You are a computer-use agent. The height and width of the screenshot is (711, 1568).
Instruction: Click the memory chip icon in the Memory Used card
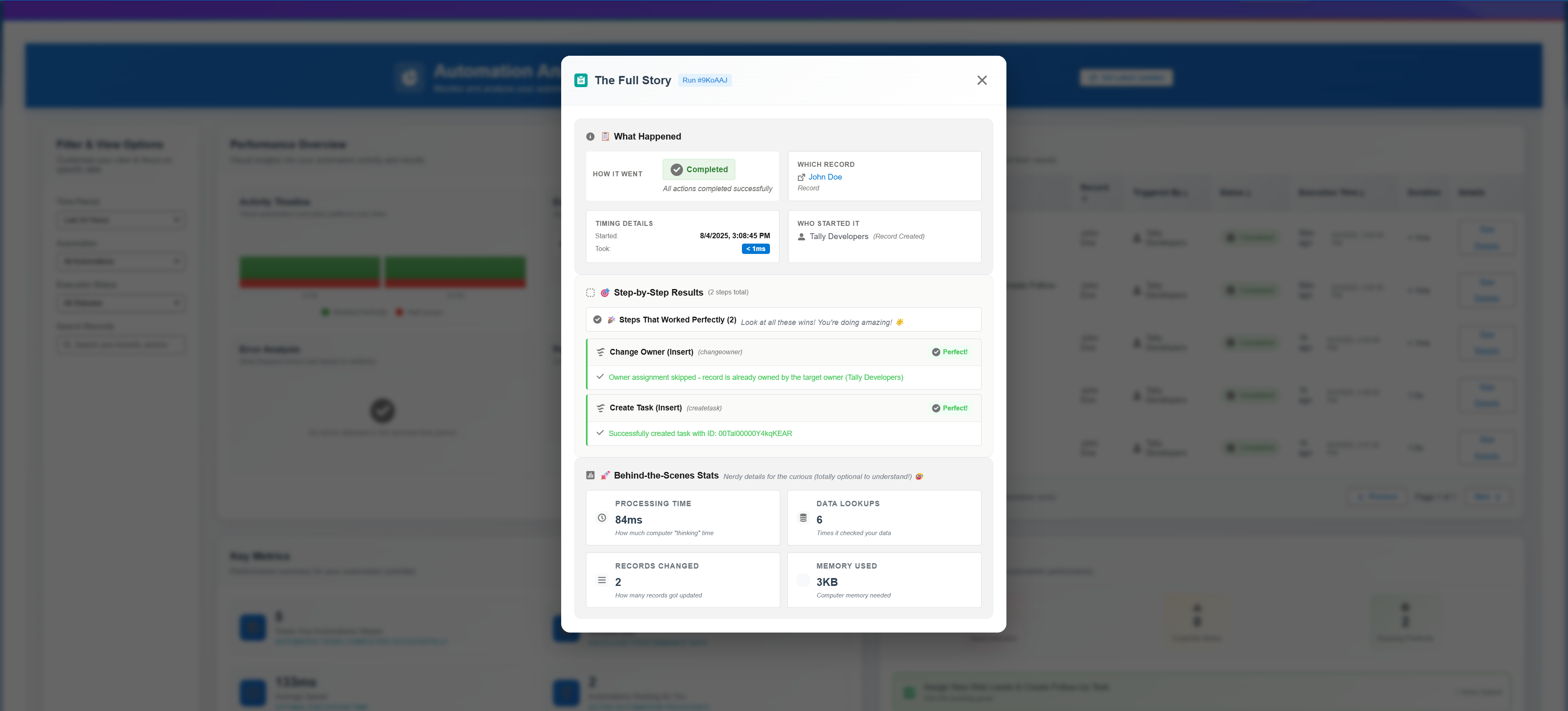803,580
